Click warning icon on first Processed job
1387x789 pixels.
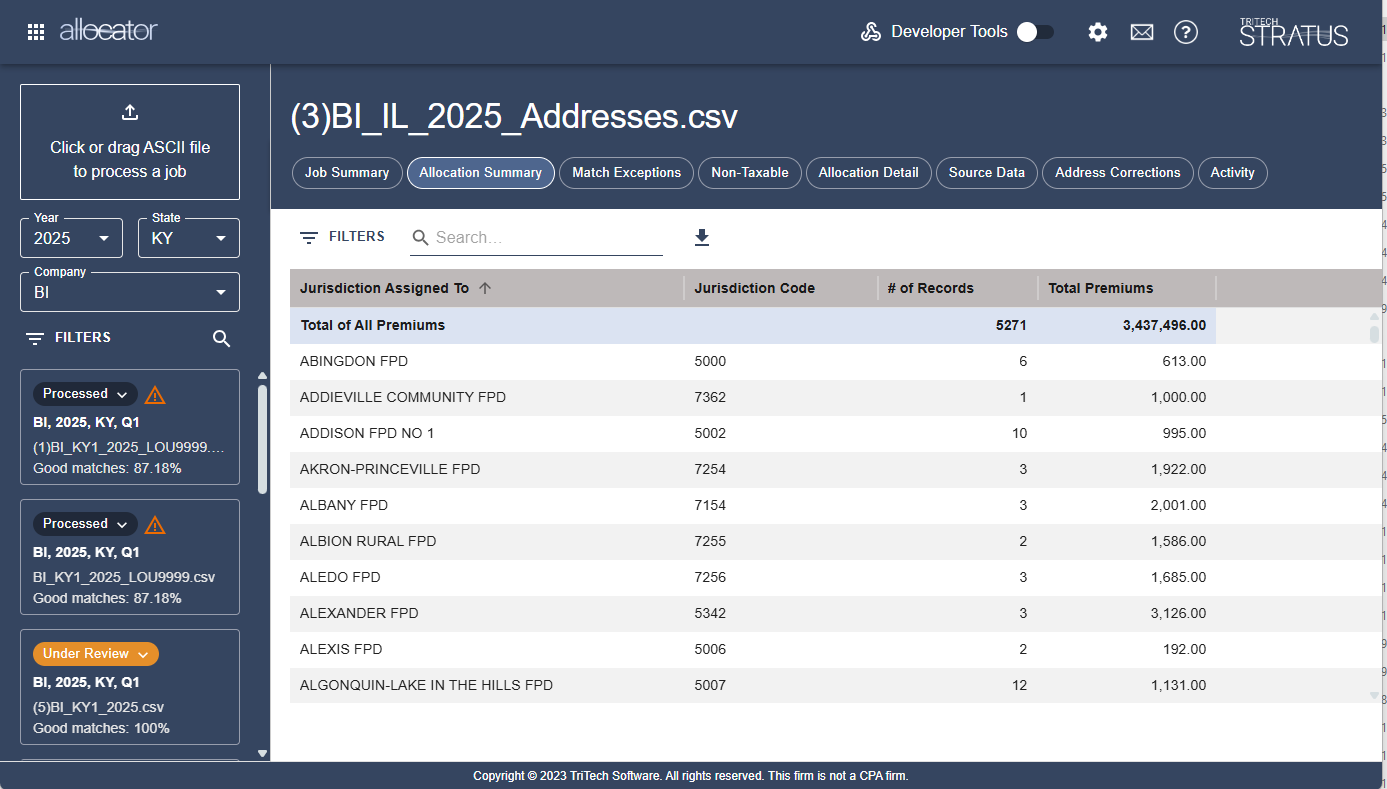[x=155, y=395]
